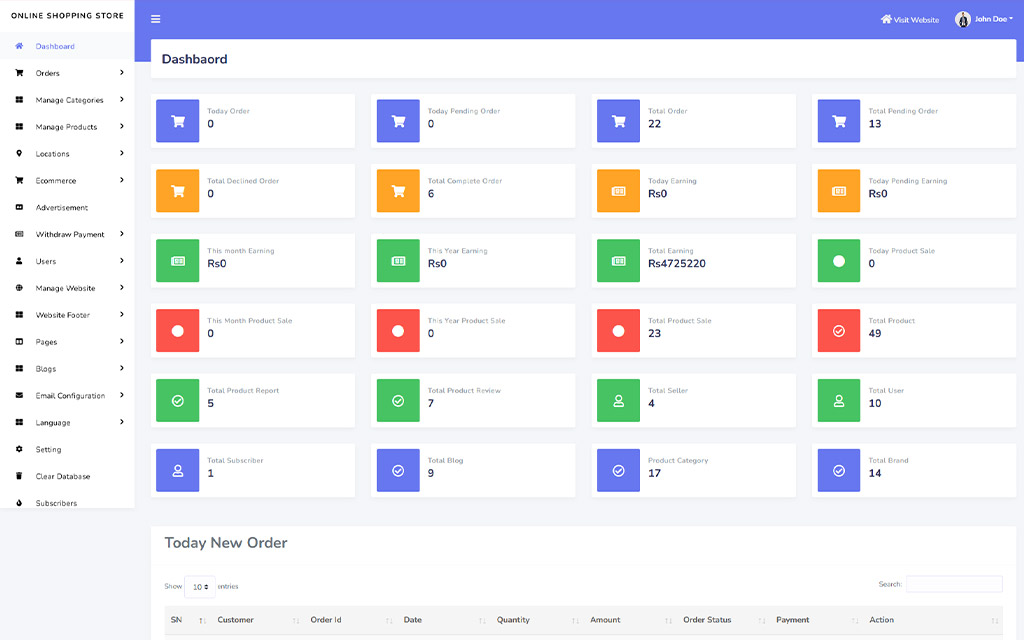Select Setting from the sidebar
Viewport: 1024px width, 640px height.
tap(48, 450)
